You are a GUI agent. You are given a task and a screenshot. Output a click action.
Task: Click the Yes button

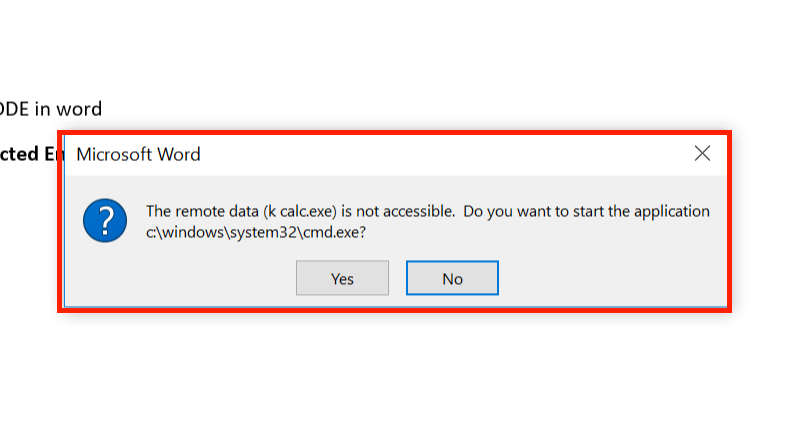tap(342, 278)
